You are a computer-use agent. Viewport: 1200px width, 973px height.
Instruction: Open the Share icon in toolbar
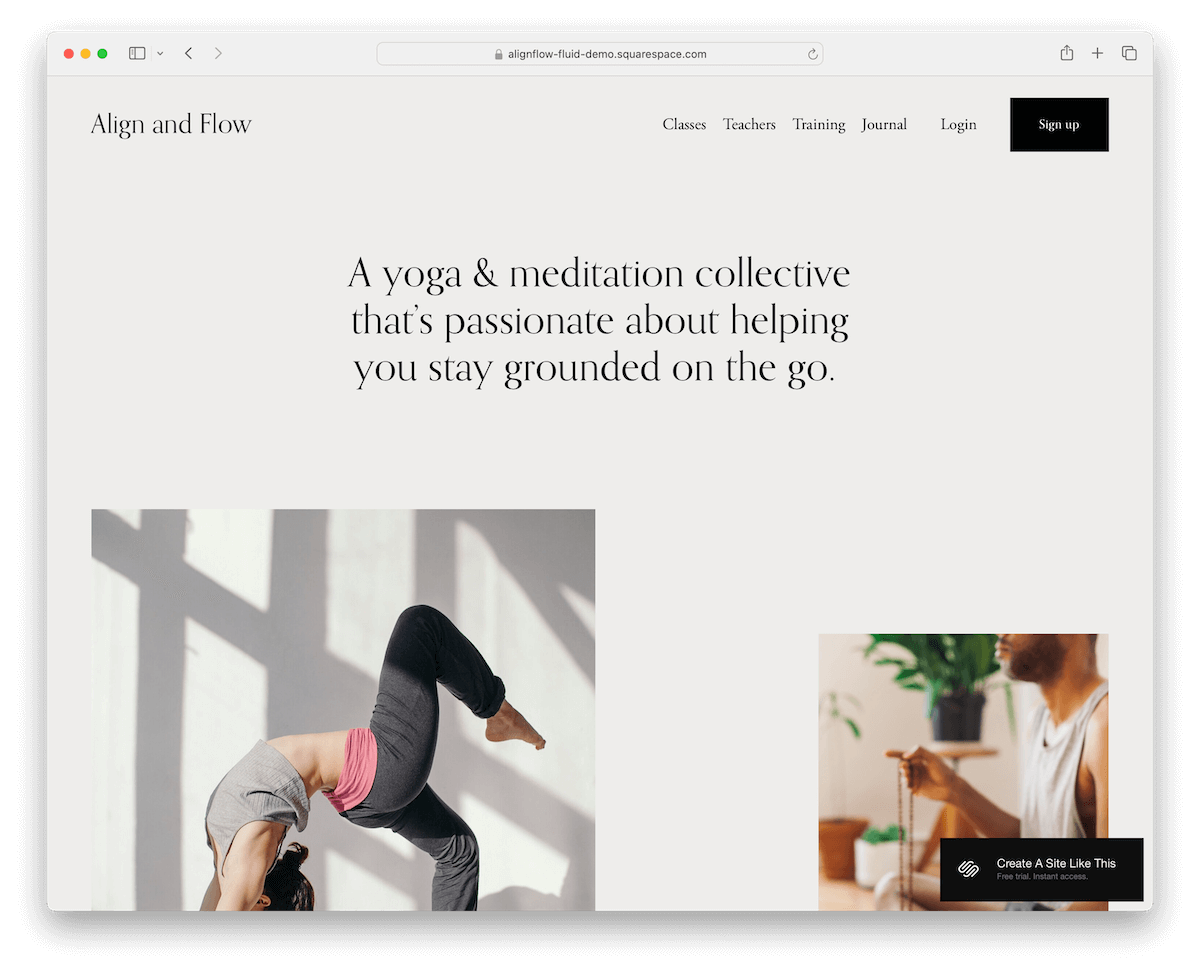pyautogui.click(x=1067, y=53)
